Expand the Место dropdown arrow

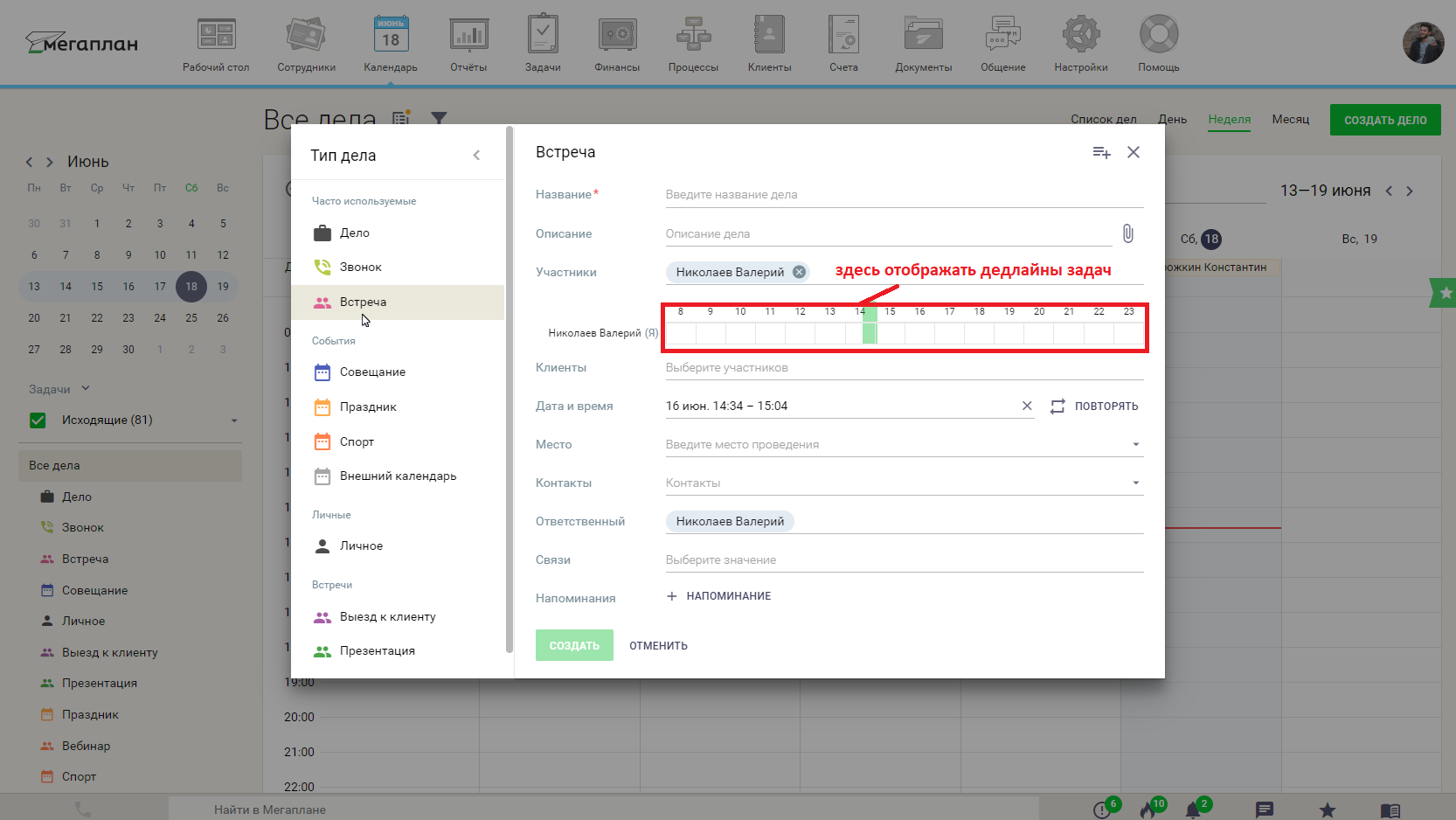click(1135, 445)
